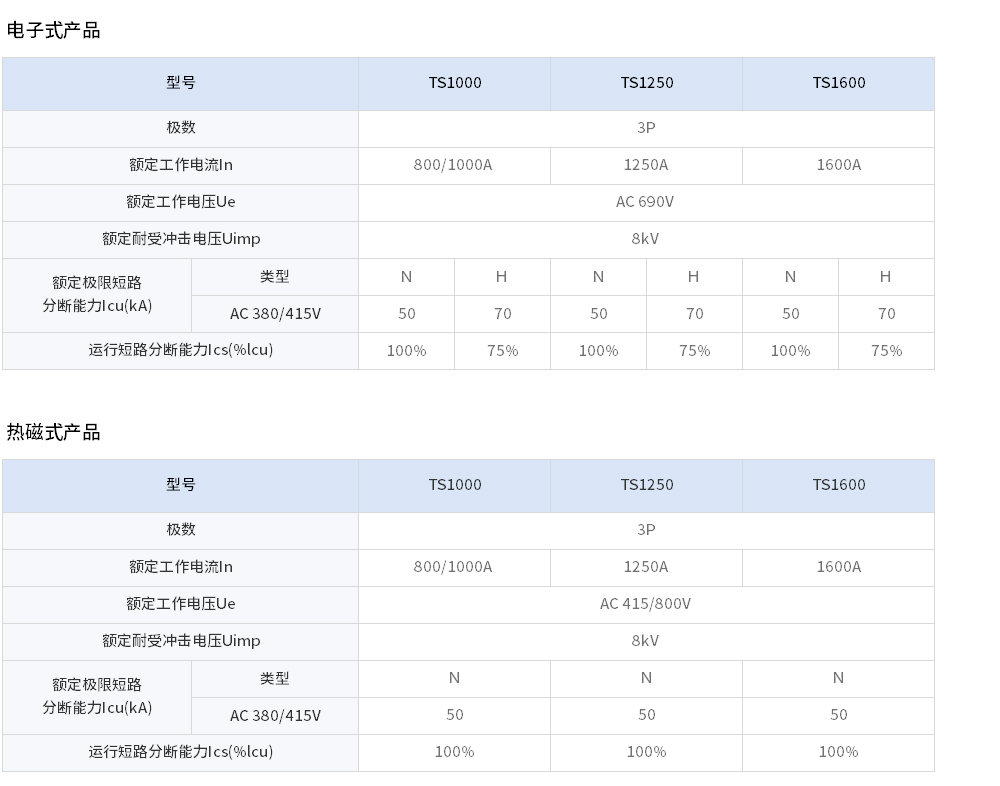
Task: Select 1600A cell in 电子式 table
Action: point(839,165)
